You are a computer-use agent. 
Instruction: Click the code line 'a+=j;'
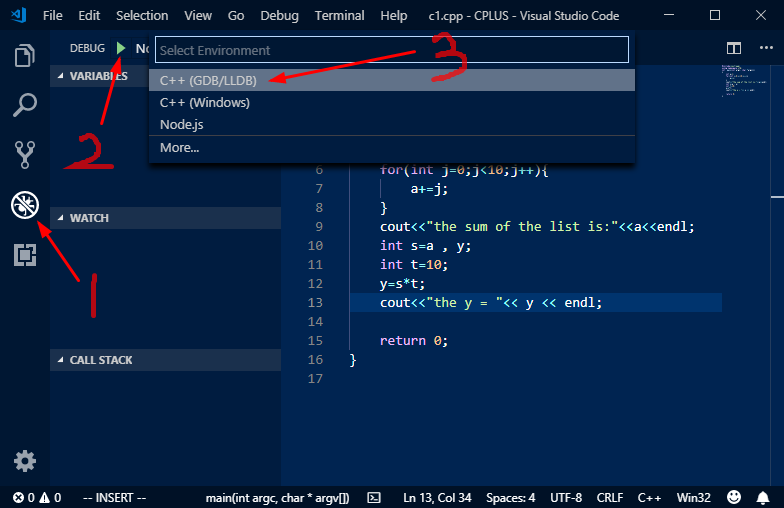[429, 188]
